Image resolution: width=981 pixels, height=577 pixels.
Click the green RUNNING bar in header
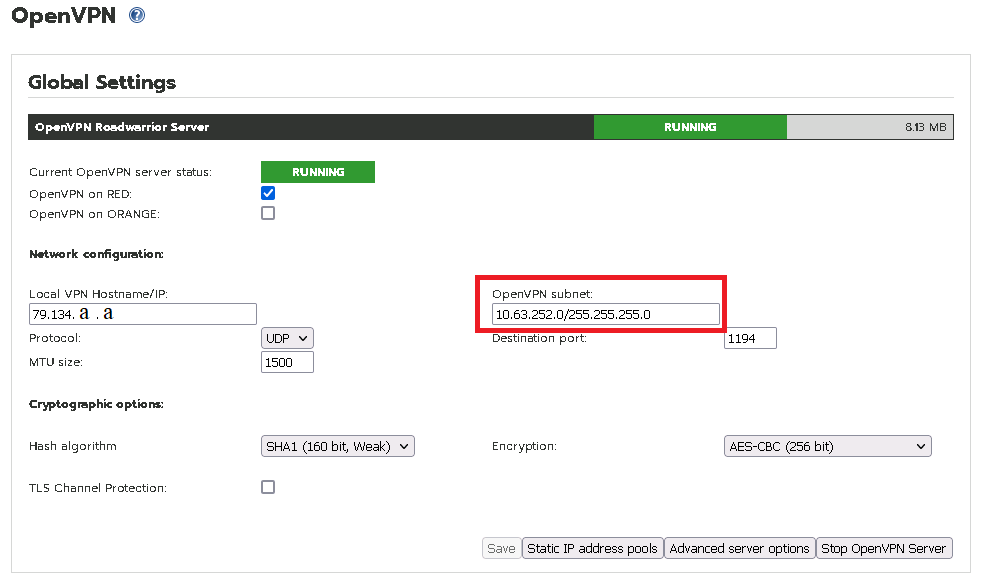point(690,127)
